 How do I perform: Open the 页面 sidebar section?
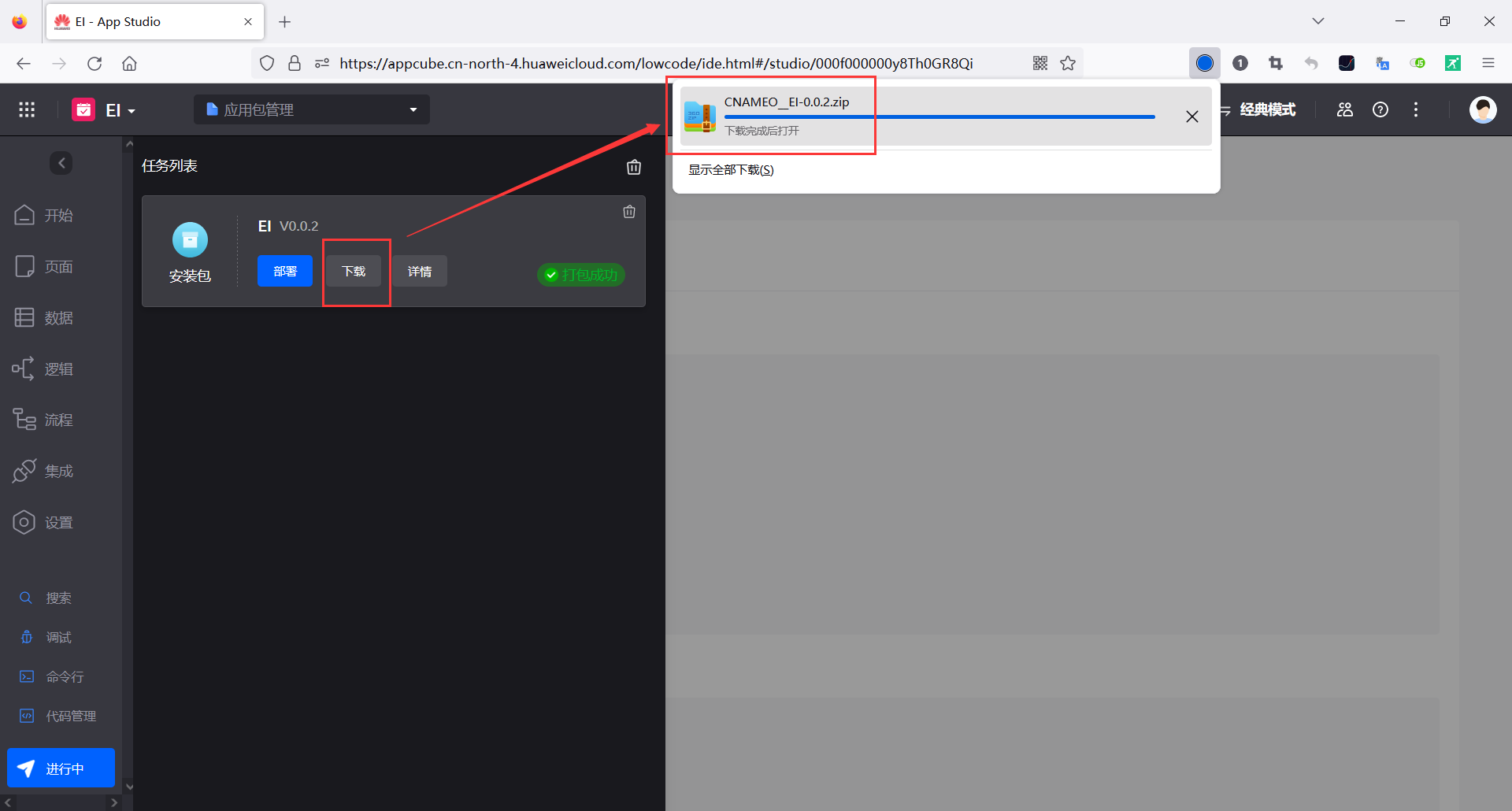tap(44, 266)
